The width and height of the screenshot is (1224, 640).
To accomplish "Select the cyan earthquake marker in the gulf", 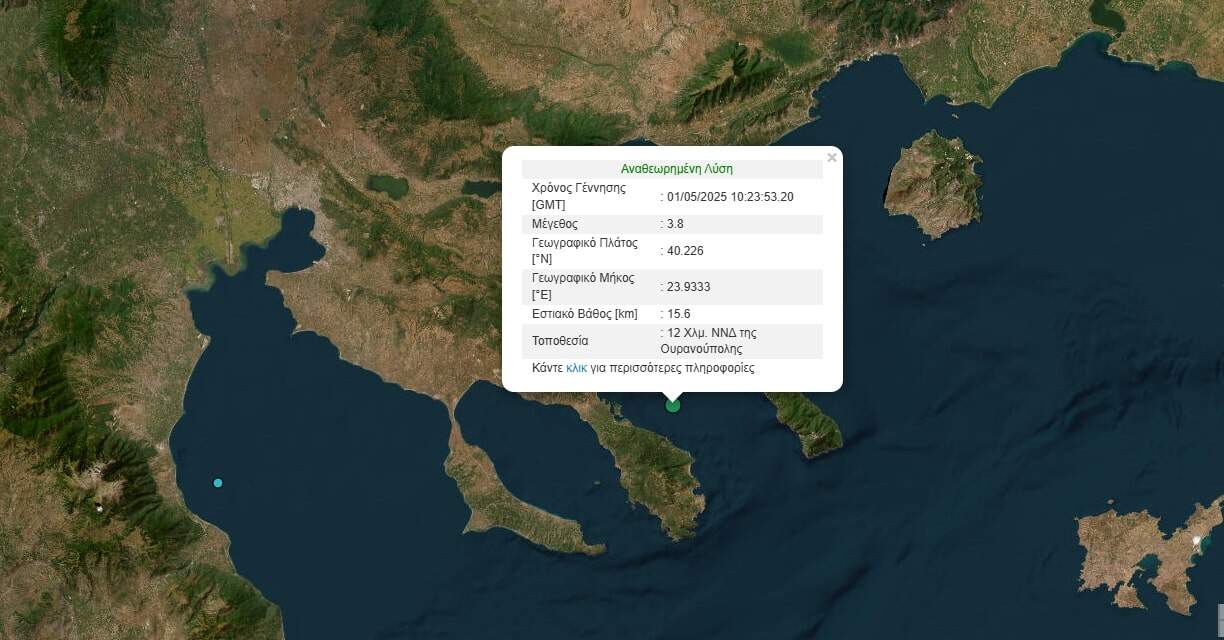I will [x=218, y=483].
